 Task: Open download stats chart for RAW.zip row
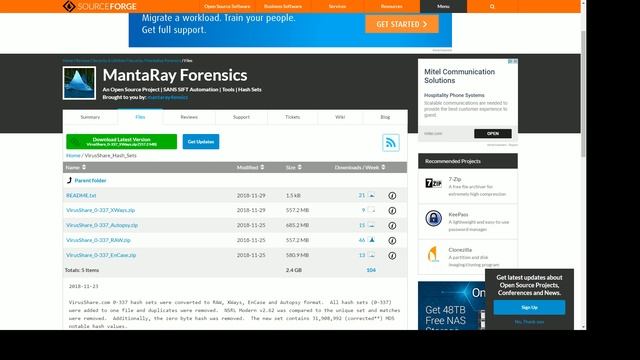point(371,240)
